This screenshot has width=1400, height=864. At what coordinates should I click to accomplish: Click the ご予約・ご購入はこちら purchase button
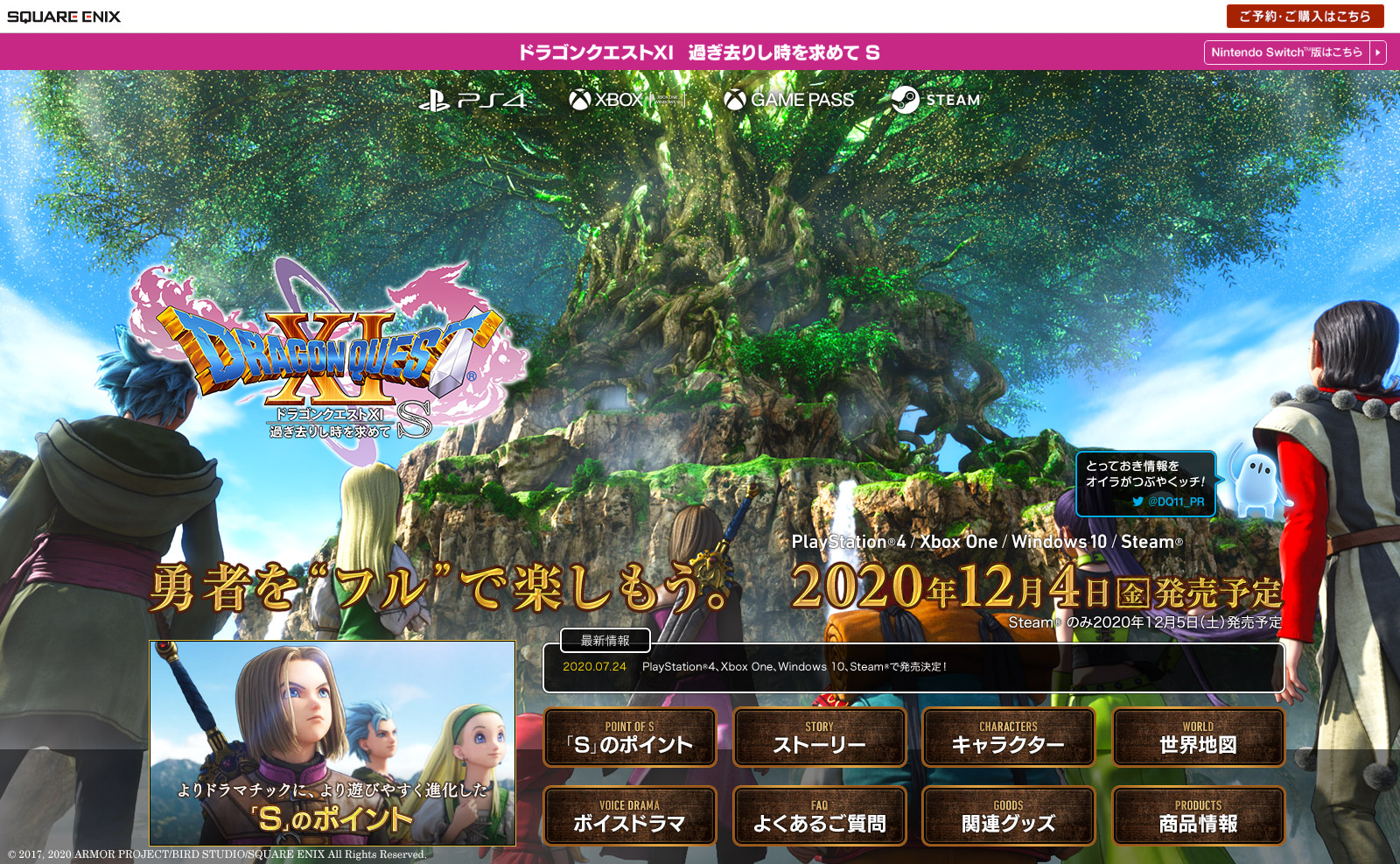1305,16
